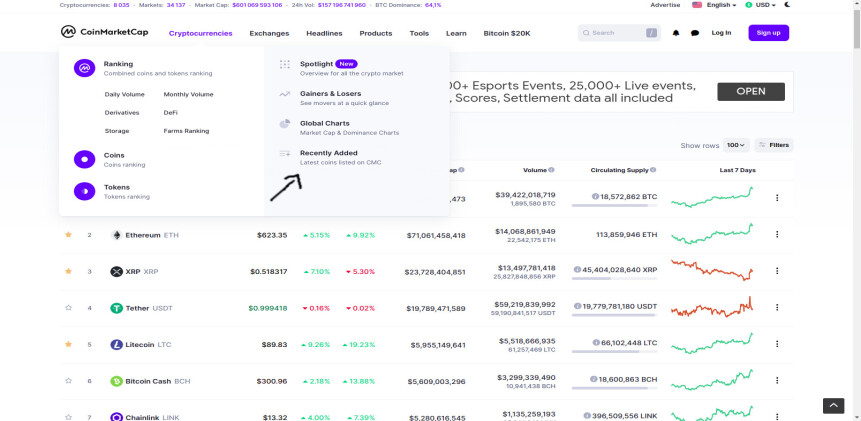Click the Search input field

(x=619, y=33)
